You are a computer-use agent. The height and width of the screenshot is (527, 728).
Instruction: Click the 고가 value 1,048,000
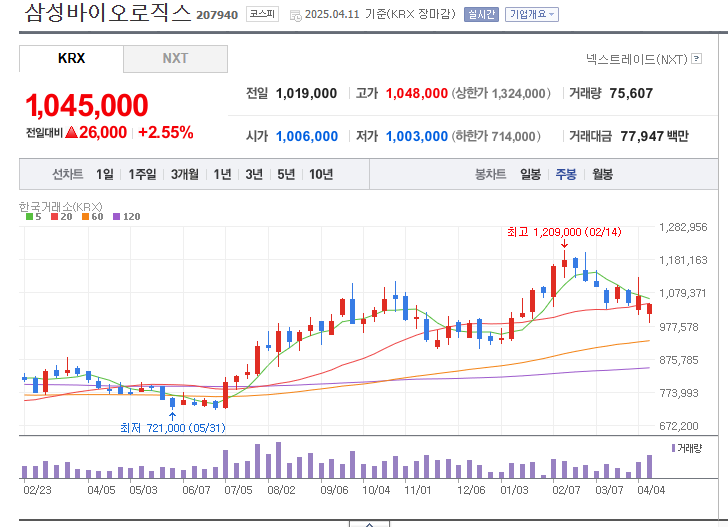[417, 93]
